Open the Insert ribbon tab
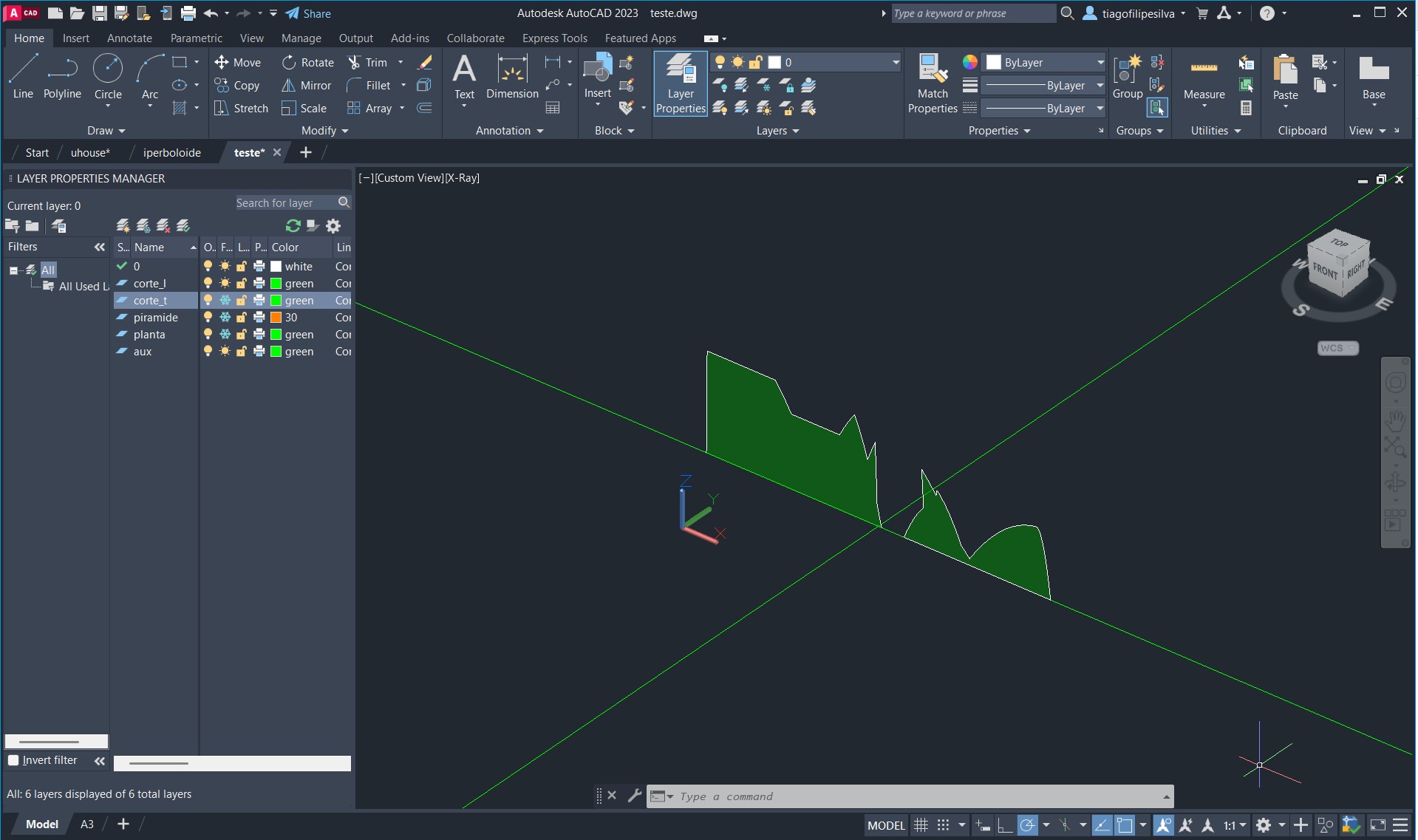This screenshot has width=1418, height=840. tap(76, 38)
